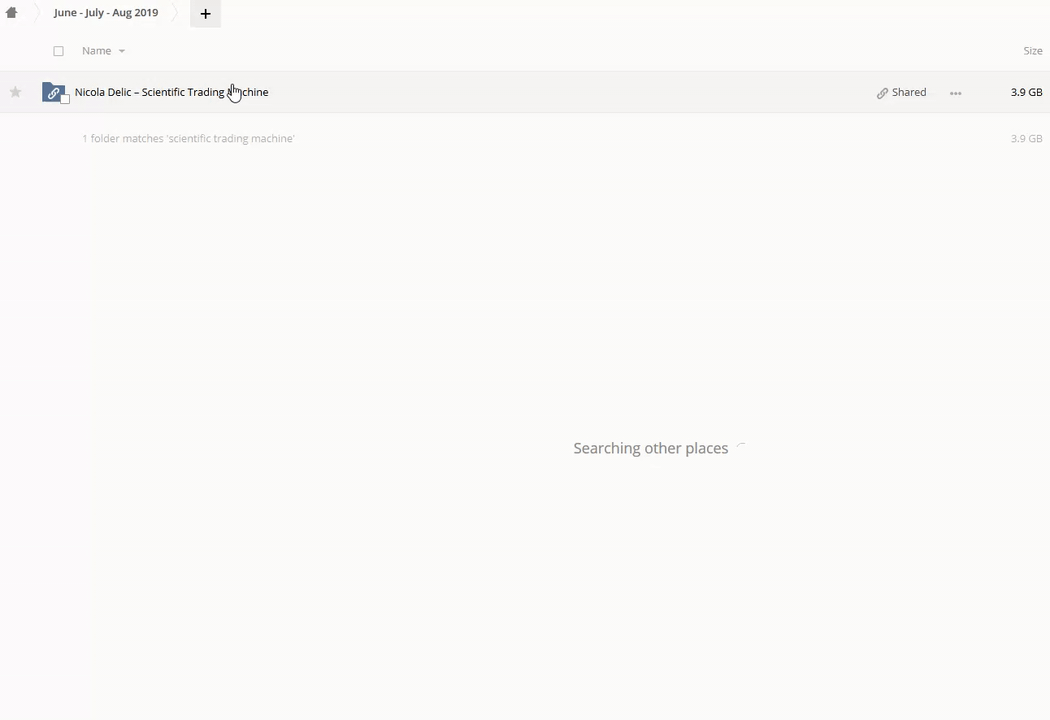Toggle the sort arrow beside Name
This screenshot has height=720, width=1050.
click(x=122, y=51)
